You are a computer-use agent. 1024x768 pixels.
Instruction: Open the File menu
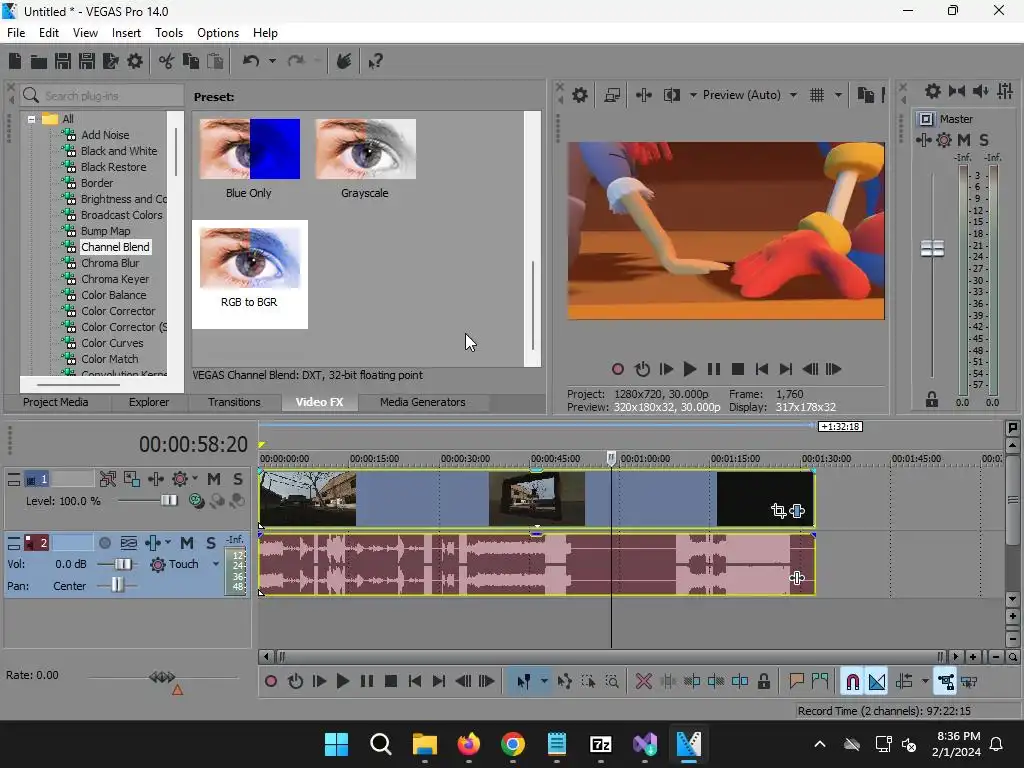pos(16,33)
